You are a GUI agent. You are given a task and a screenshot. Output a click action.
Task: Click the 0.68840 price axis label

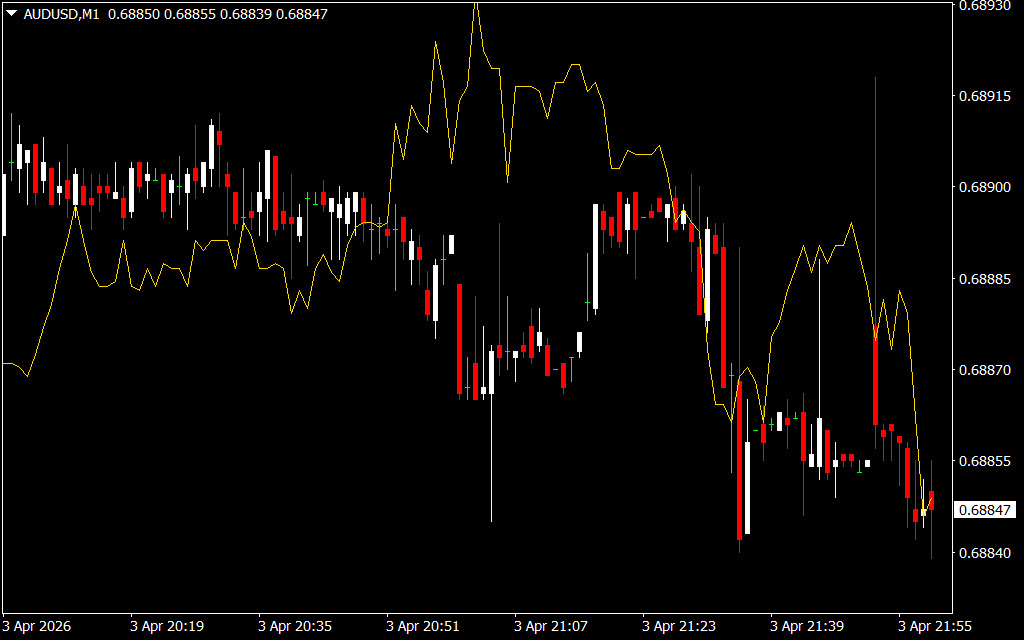(985, 552)
